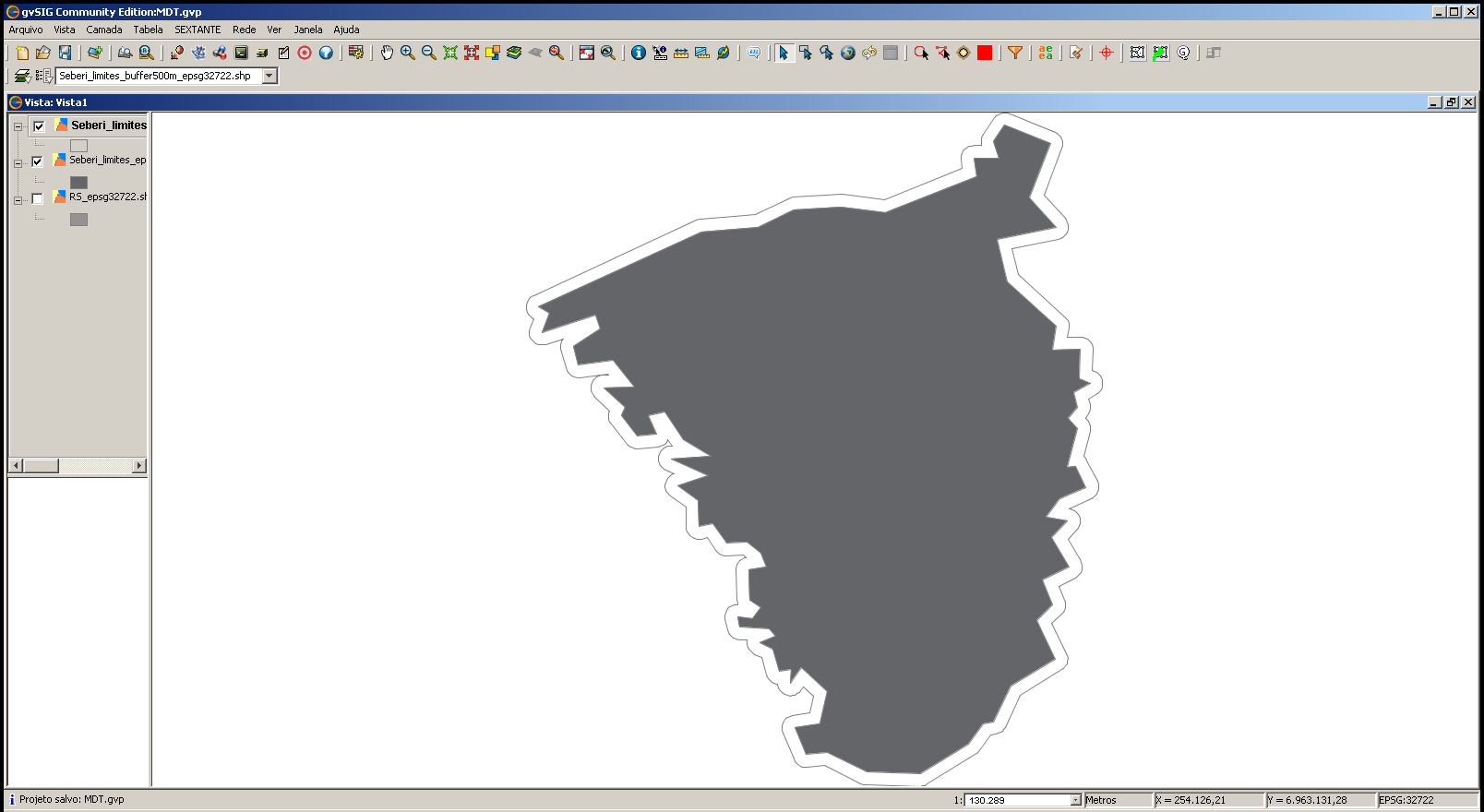Screen dimensions: 1484x812
Task: Open the Camada menu
Action: (x=104, y=30)
